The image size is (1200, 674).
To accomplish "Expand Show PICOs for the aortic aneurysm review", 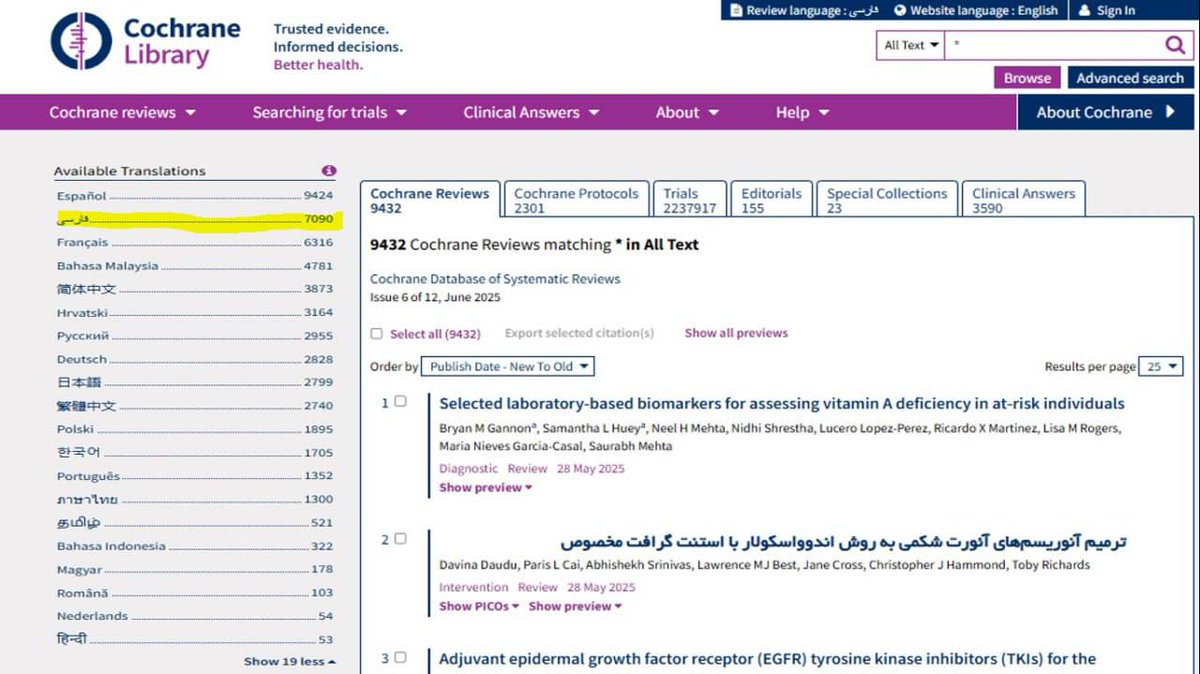I will pos(479,606).
